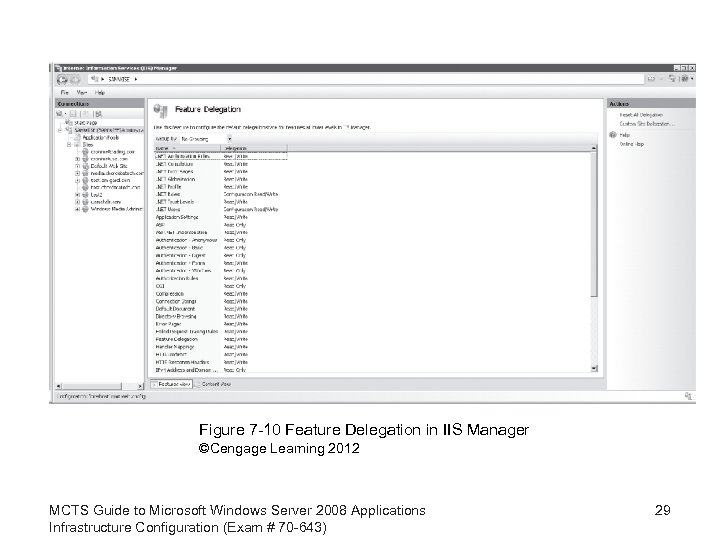Image resolution: width=720 pixels, height=540 pixels.
Task: Select the Feature Delegation row in list
Action: (x=220, y=339)
